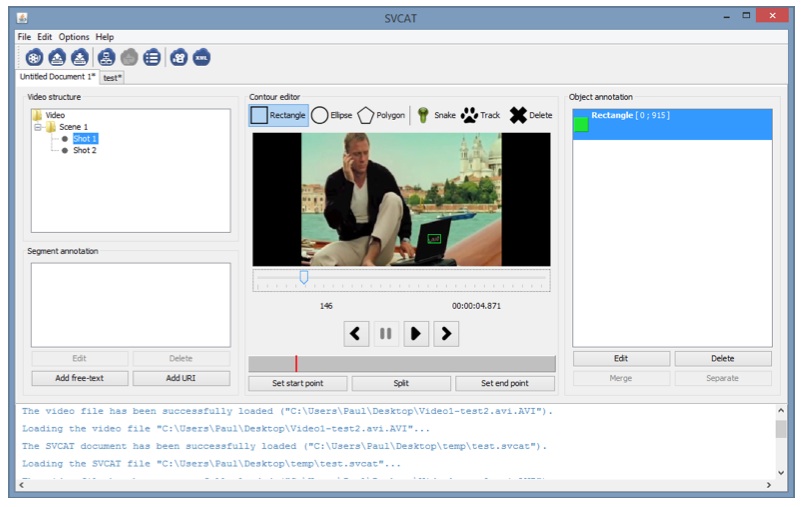Screen dimensions: 805x507
Task: Click the Split button
Action: 401,383
